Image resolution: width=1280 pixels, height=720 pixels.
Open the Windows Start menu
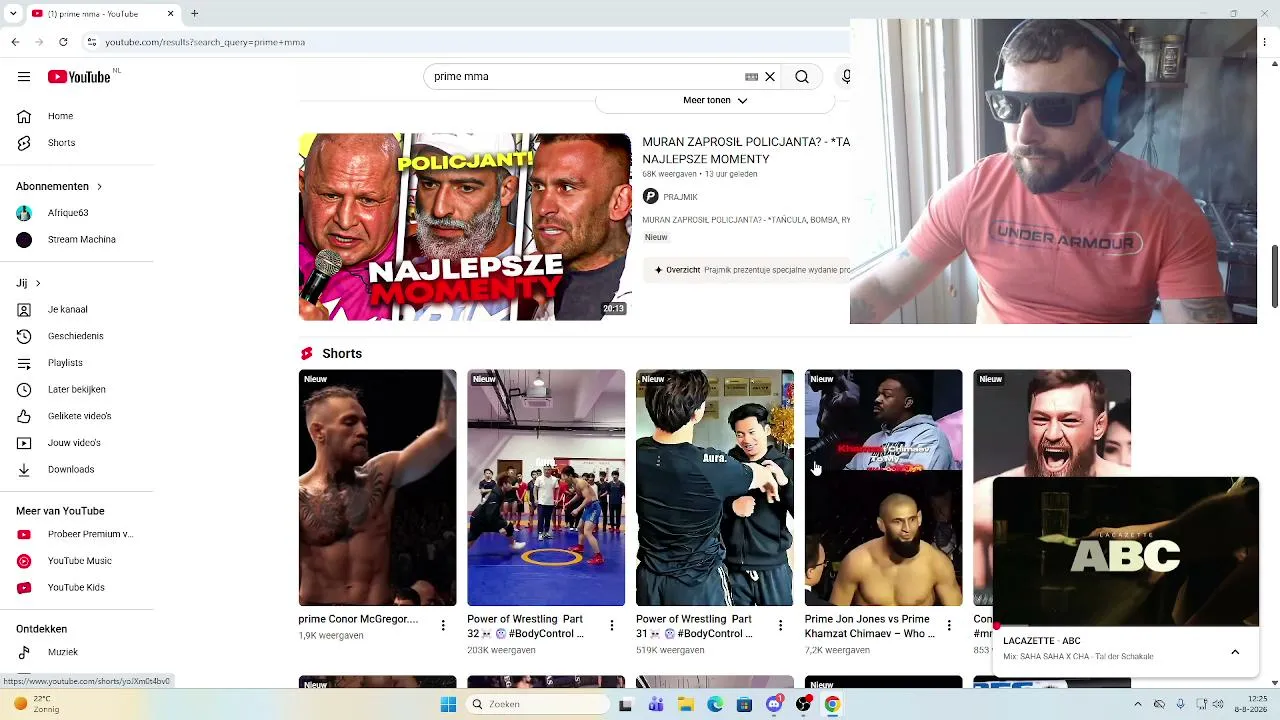pos(448,704)
